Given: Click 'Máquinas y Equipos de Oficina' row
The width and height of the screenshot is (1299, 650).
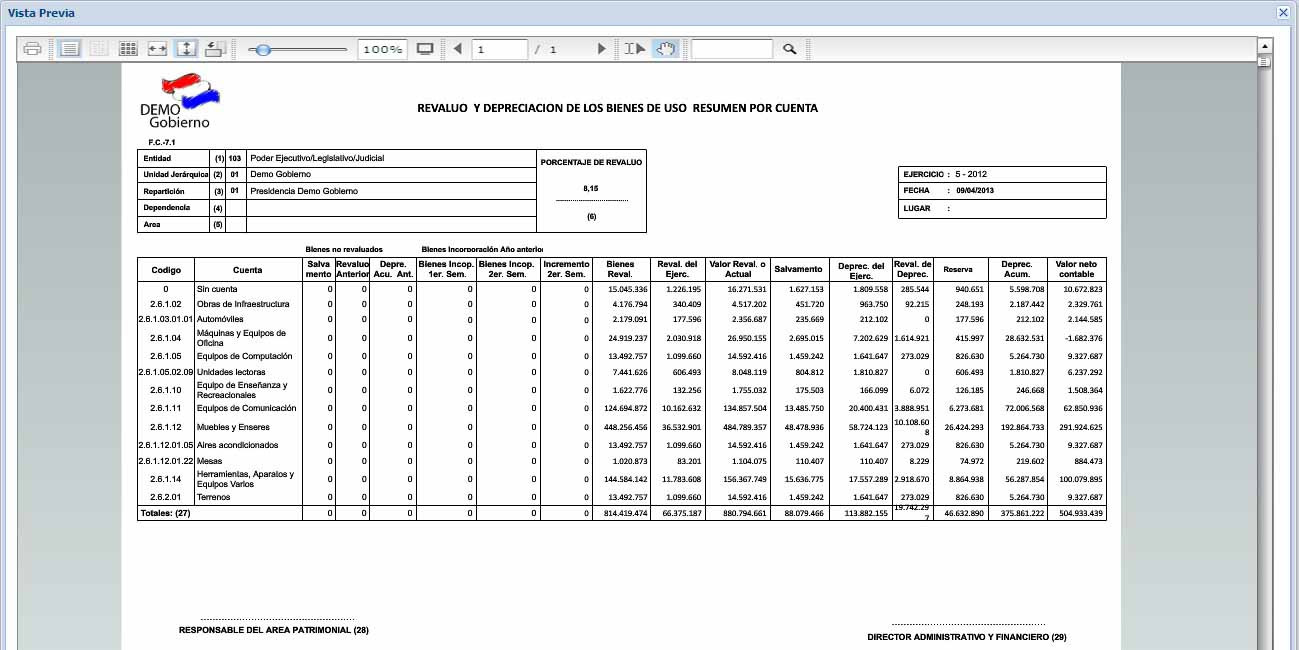Looking at the screenshot, I should (243, 338).
